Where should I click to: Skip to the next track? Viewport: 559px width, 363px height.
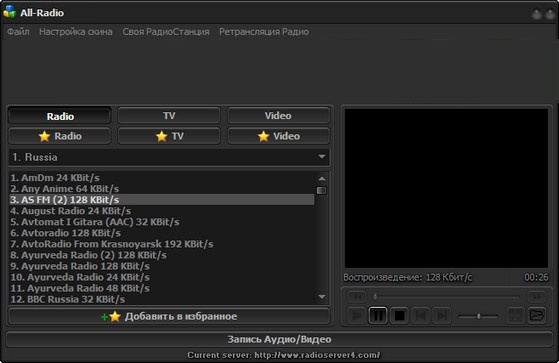442,316
